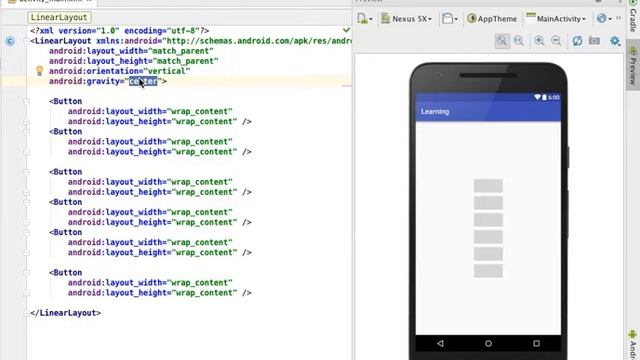Click the Zoom In magnifier icon

click(539, 41)
